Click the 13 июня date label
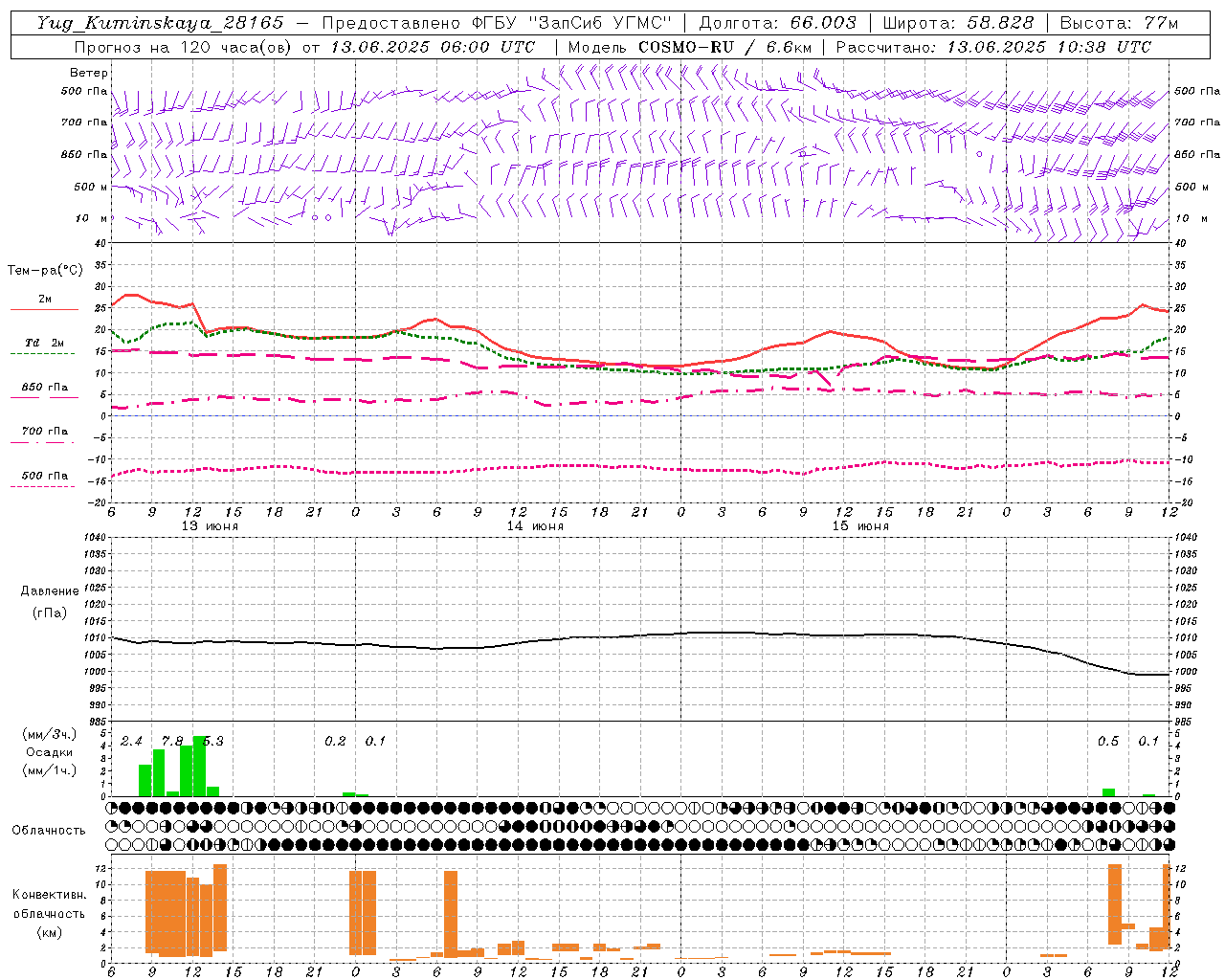Image resolution: width=1225 pixels, height=980 pixels. [x=210, y=526]
